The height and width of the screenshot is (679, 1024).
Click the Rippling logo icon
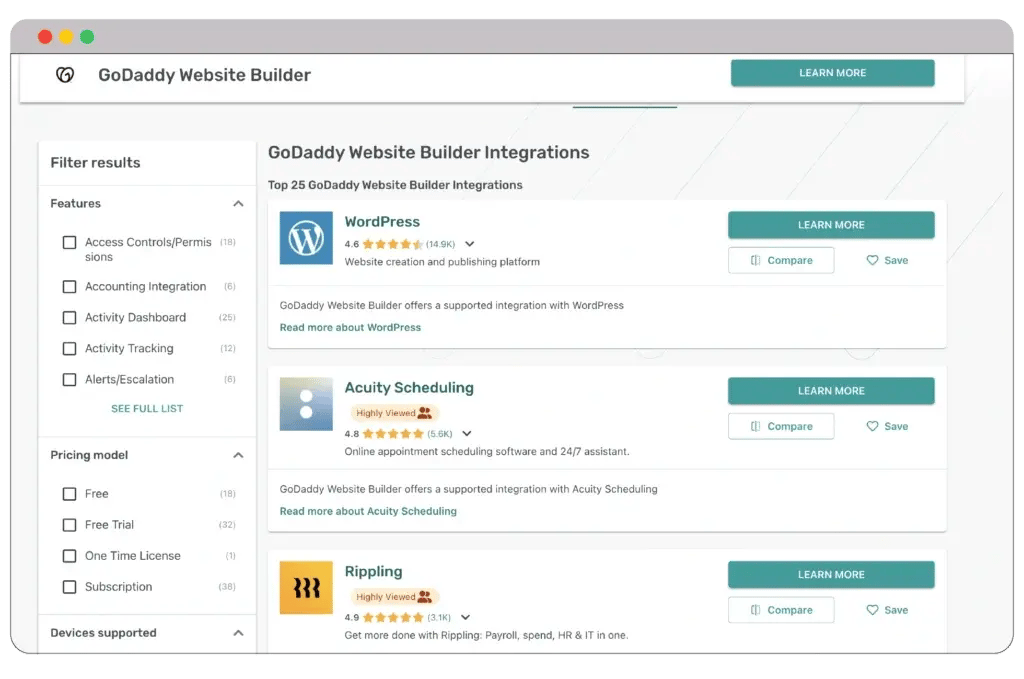[x=306, y=588]
